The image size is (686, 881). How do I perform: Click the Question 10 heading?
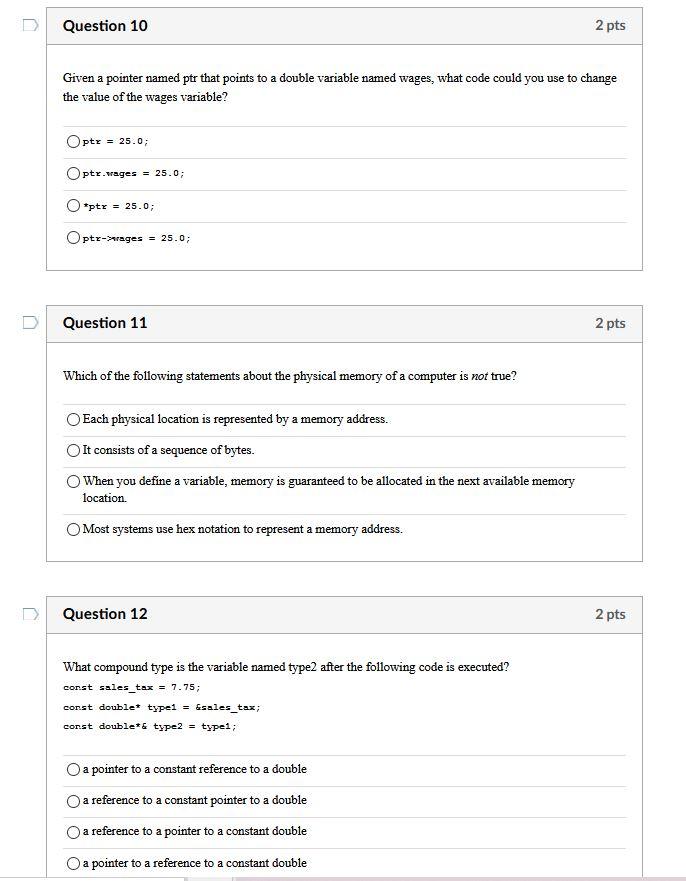[x=105, y=26]
